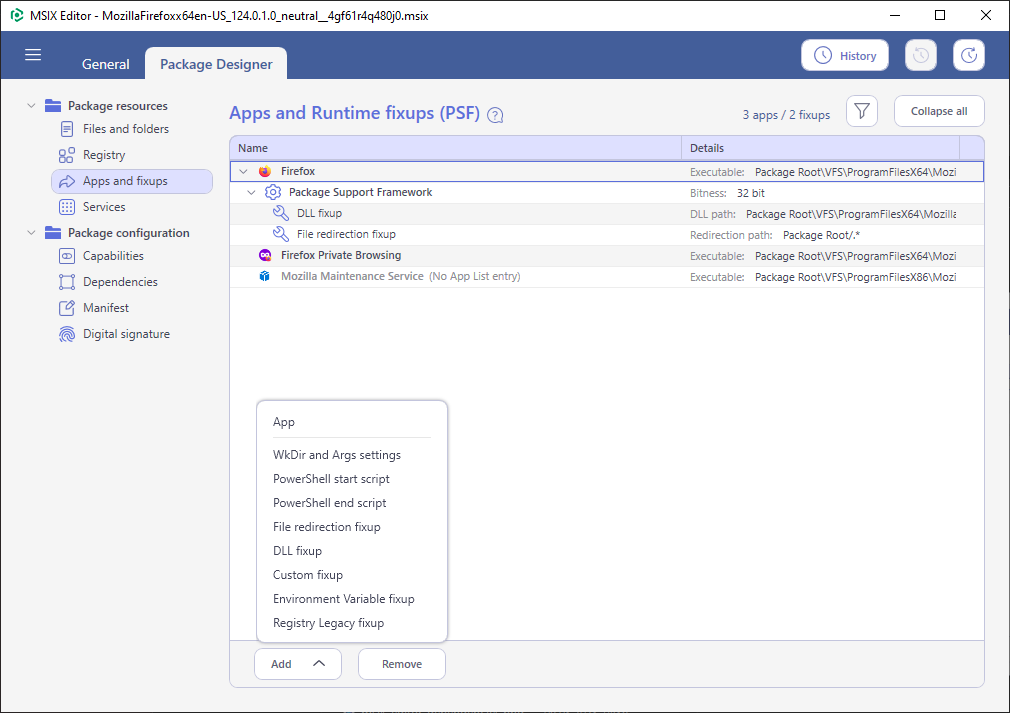Click the Firefox Private Browsing mask icon

(265, 256)
